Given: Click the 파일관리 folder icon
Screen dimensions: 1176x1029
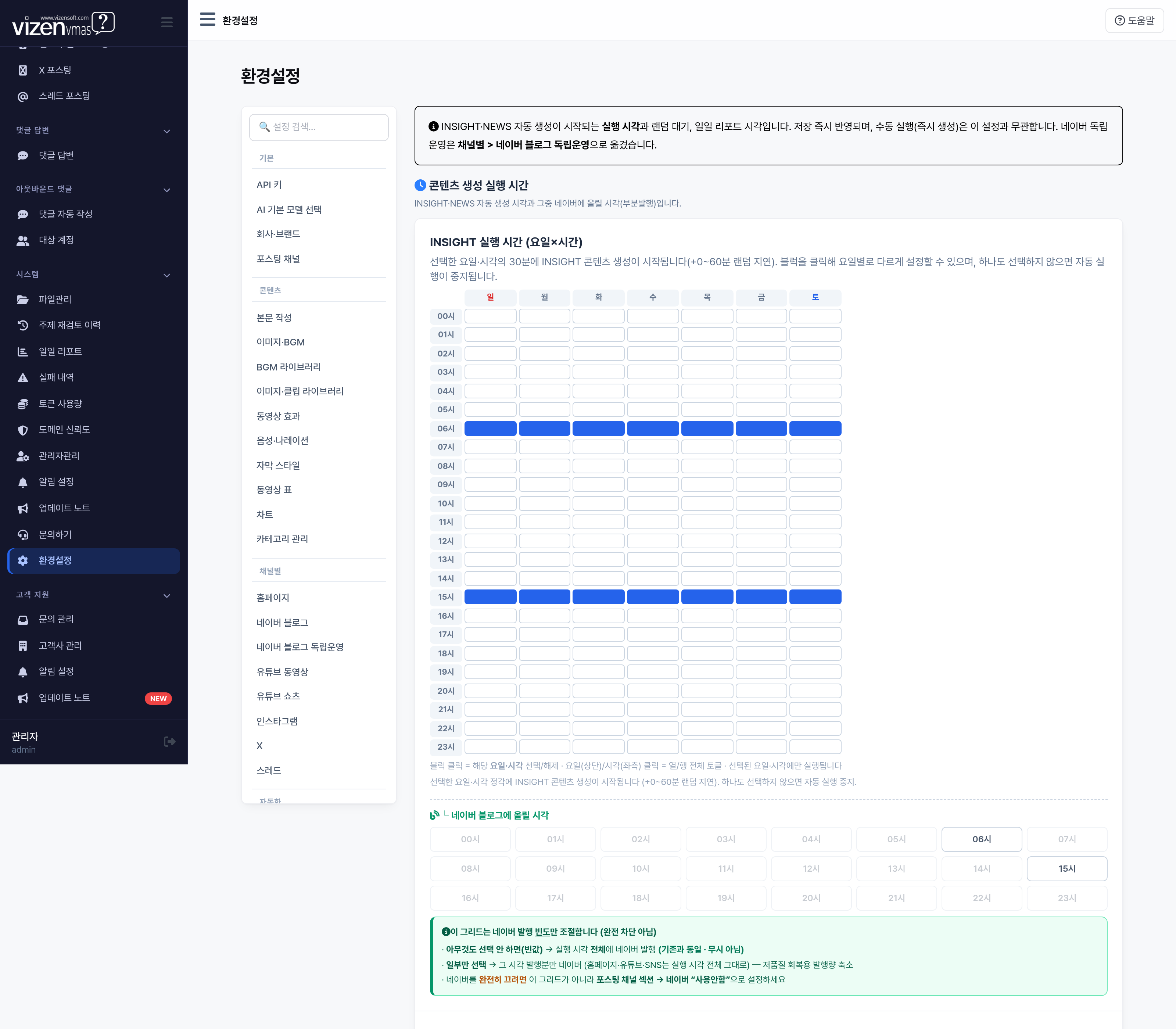Looking at the screenshot, I should pyautogui.click(x=23, y=299).
